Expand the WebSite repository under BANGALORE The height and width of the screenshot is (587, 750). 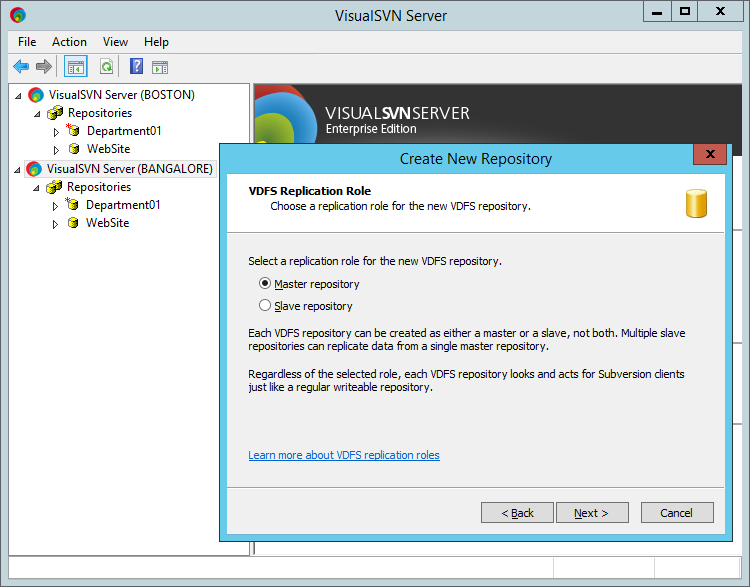click(x=55, y=224)
